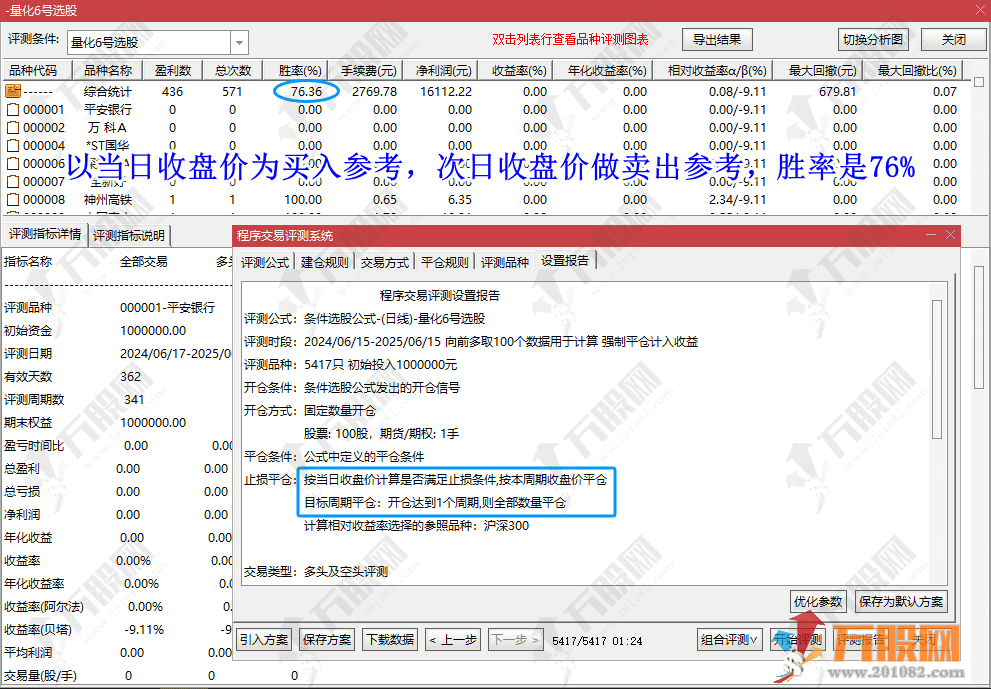Open the 交易方式 tab
Viewport: 991px width, 689px height.
point(385,262)
